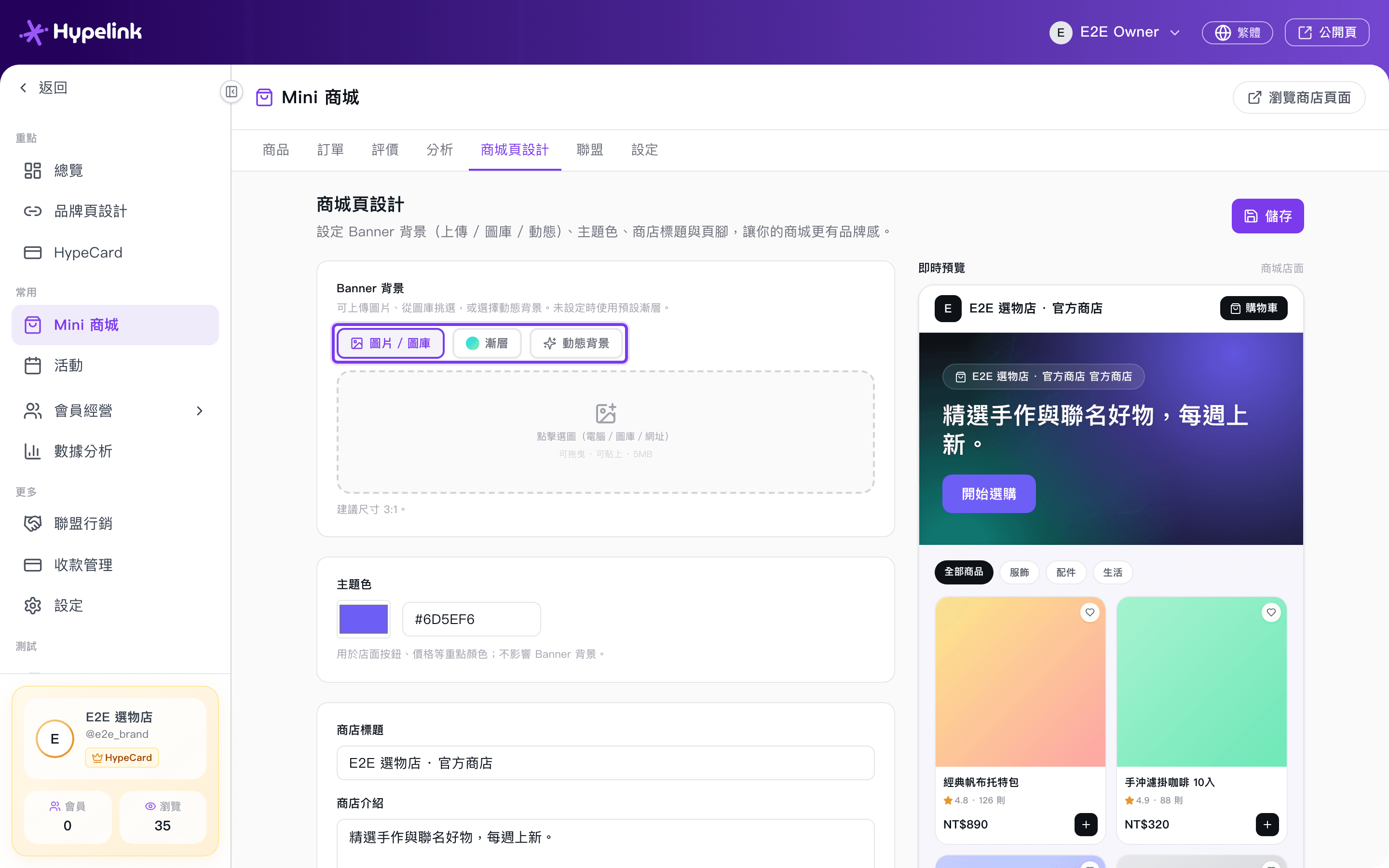The height and width of the screenshot is (868, 1389).
Task: Switch to the 評價 tab
Action: click(385, 150)
